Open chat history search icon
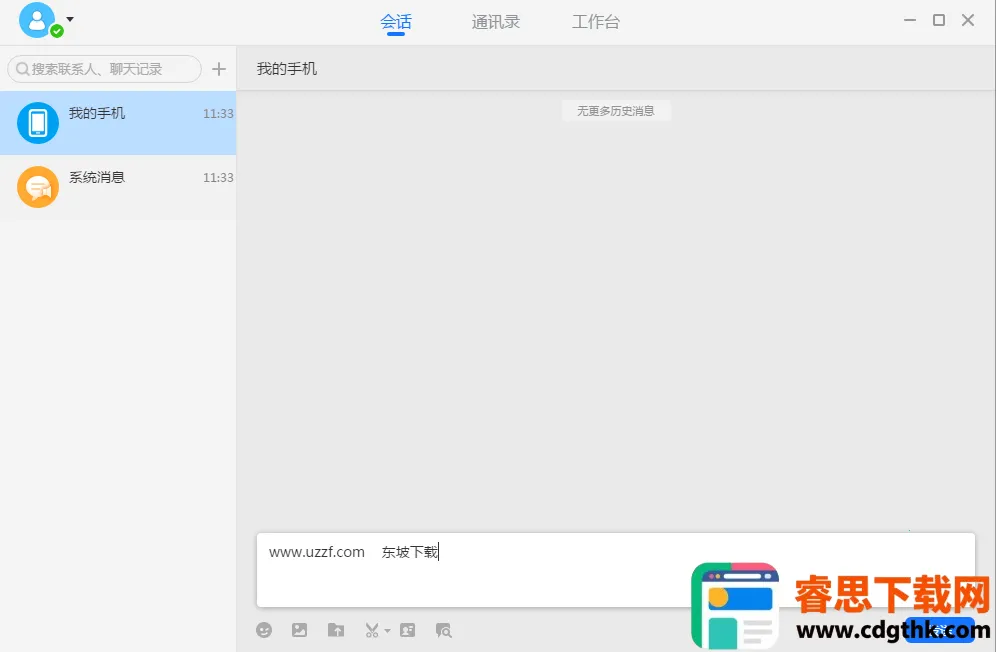The width and height of the screenshot is (996, 652). 444,630
